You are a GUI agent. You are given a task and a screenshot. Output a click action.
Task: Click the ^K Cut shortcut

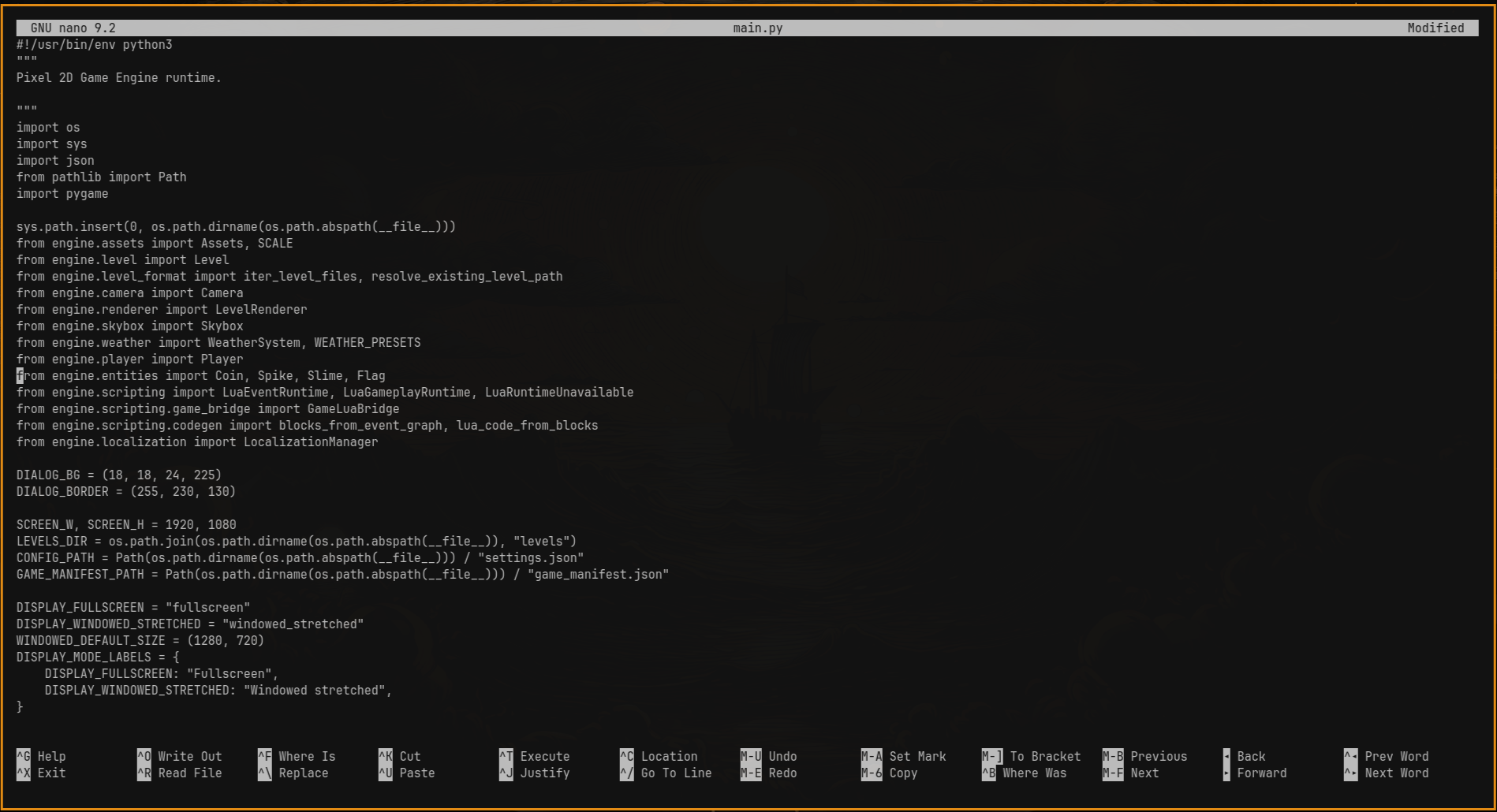coord(400,756)
